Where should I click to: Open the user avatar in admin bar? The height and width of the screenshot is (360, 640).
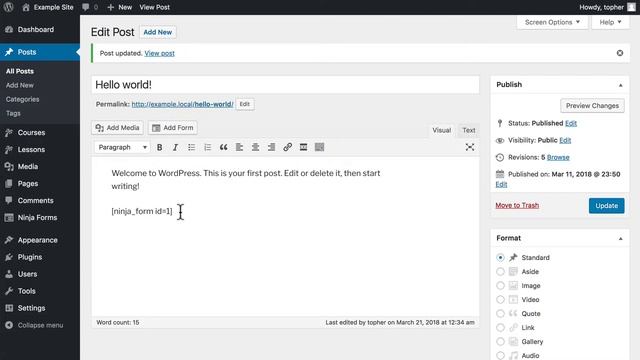tap(631, 7)
